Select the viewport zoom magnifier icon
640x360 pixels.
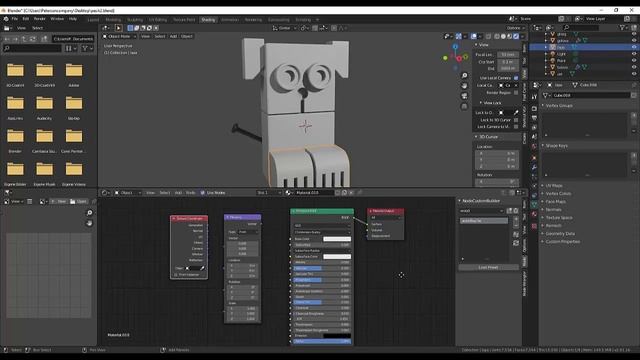464,76
